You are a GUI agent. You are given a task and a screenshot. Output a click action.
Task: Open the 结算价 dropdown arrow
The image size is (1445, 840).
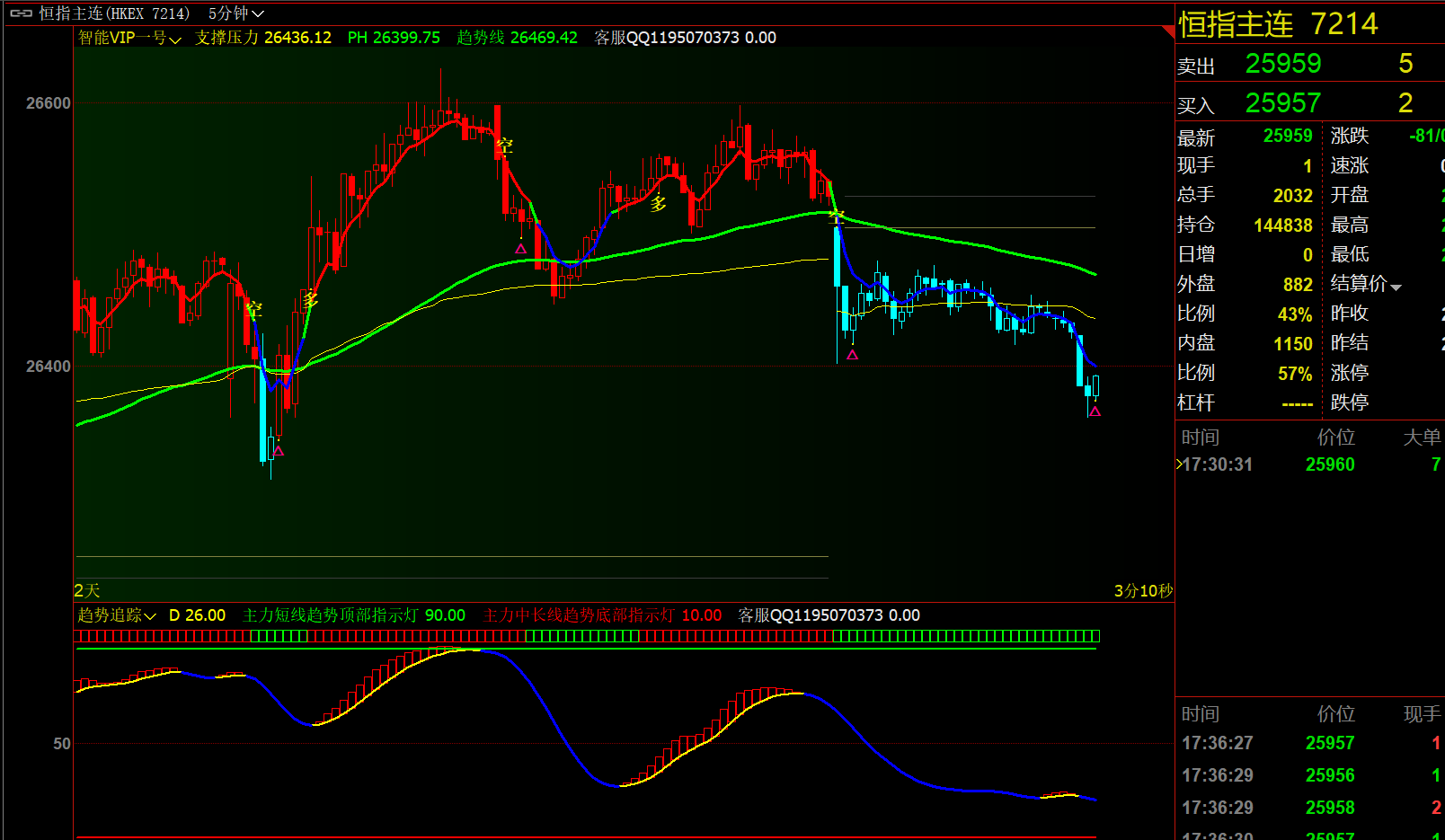pos(1396,287)
